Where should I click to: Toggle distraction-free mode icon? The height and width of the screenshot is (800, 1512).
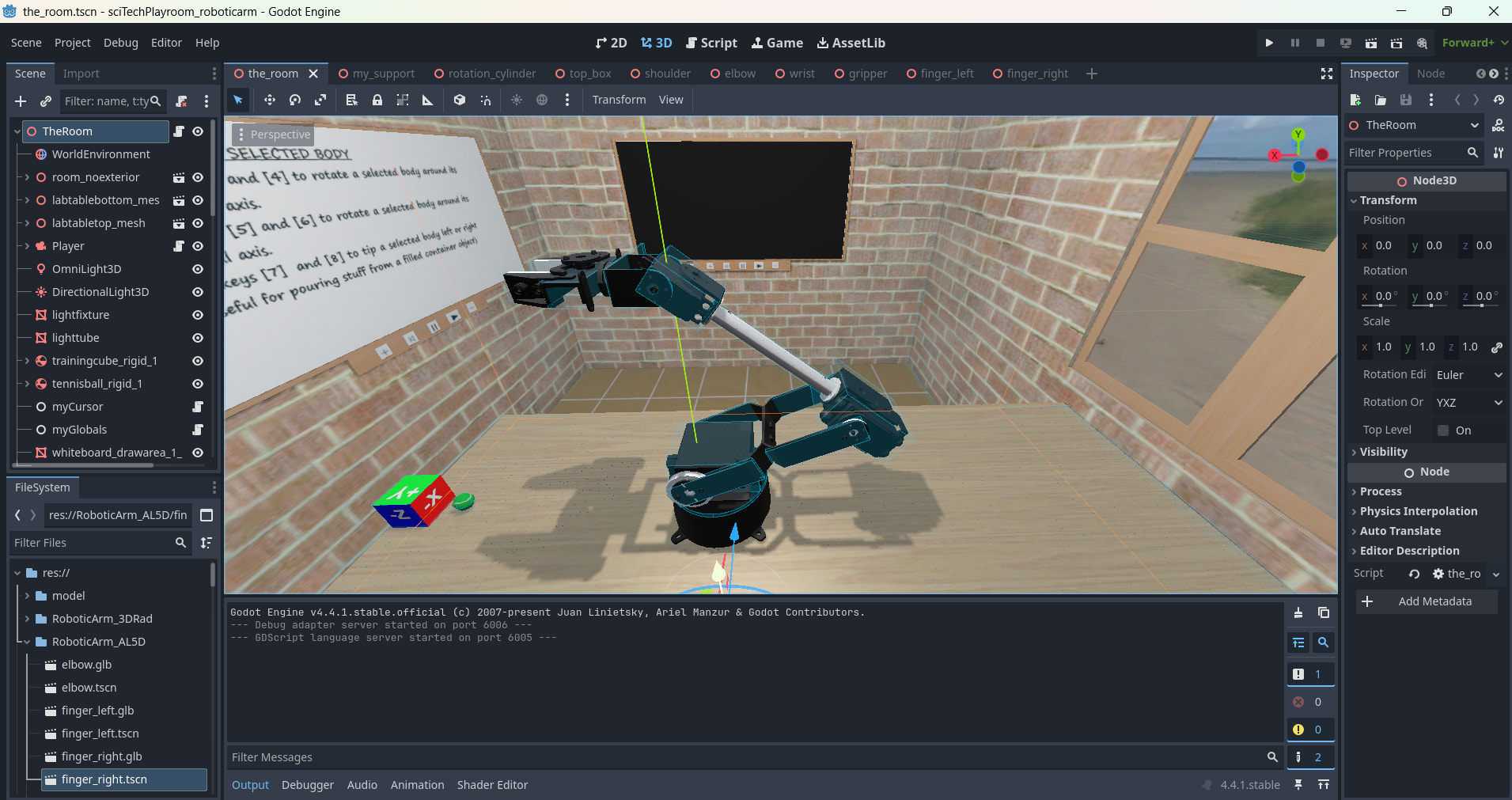[1327, 74]
